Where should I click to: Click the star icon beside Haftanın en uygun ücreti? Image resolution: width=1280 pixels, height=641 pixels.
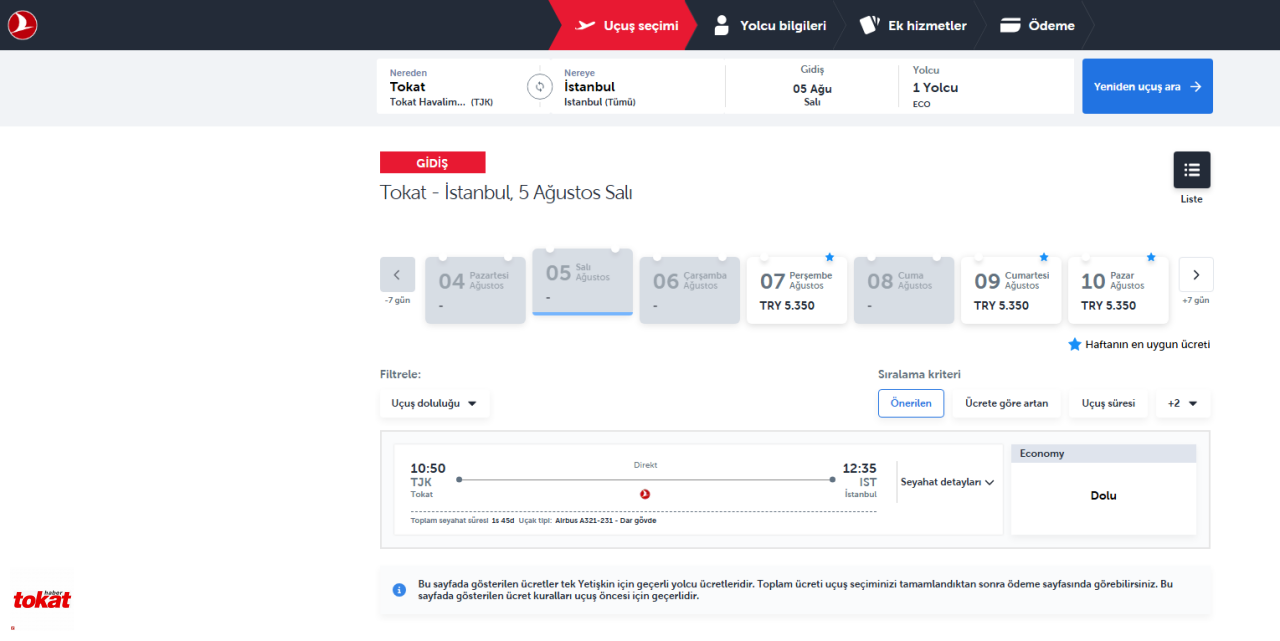1075,344
